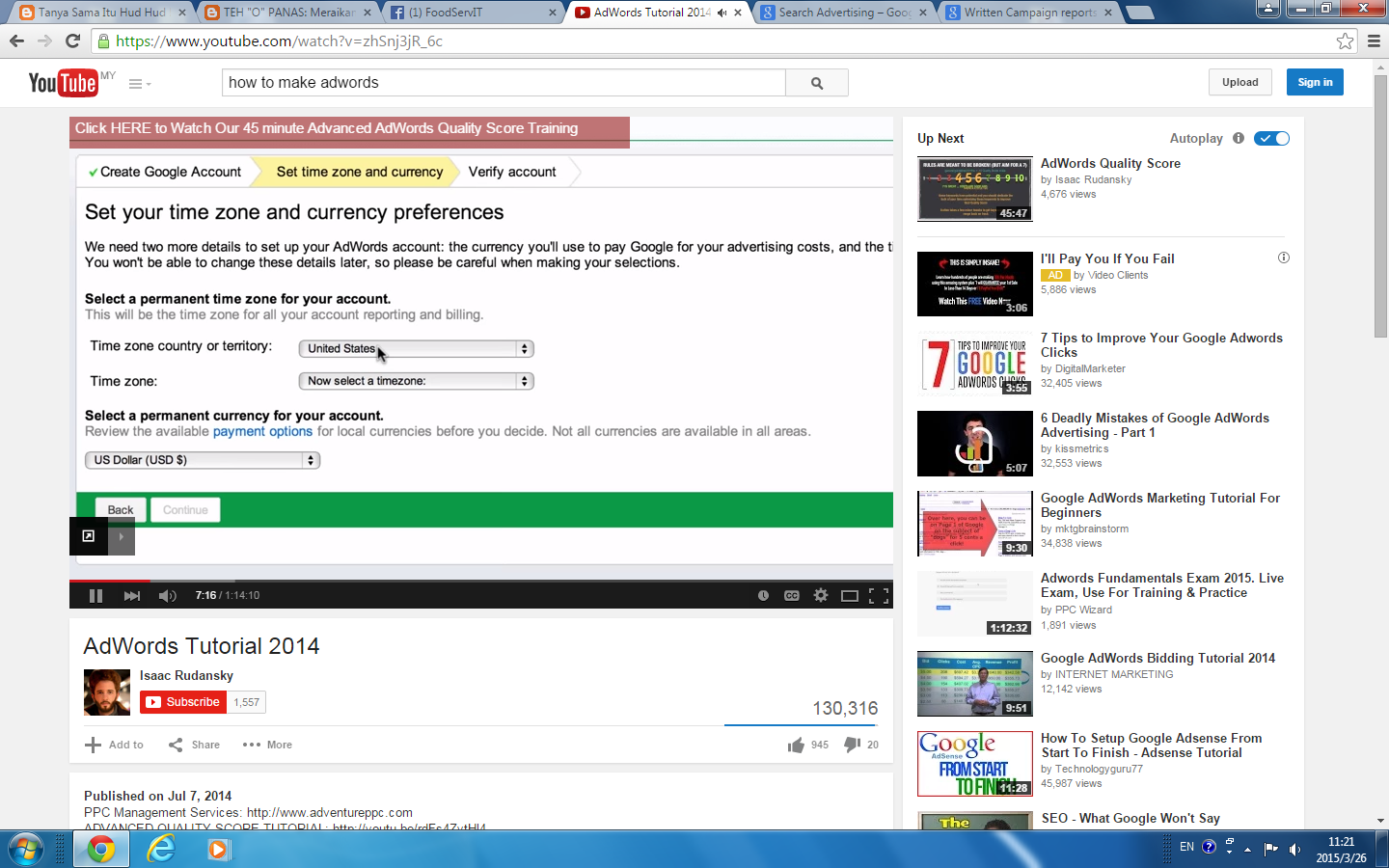Open the Windows Start menu
1389x868 pixels.
point(26,850)
